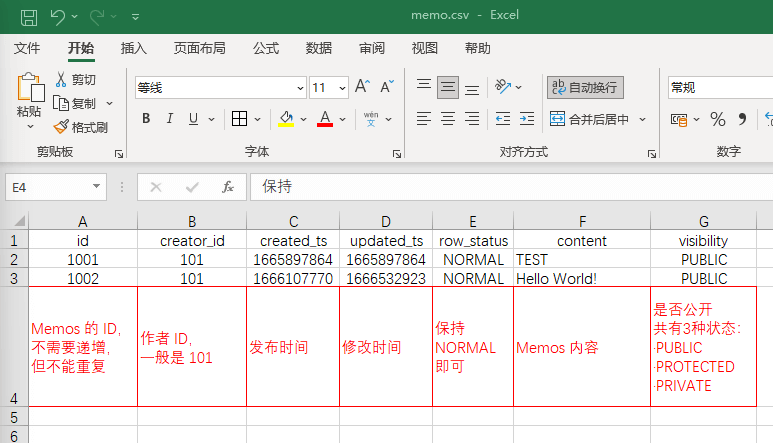Decrease font size with small A
The width and height of the screenshot is (773, 443).
pyautogui.click(x=387, y=87)
